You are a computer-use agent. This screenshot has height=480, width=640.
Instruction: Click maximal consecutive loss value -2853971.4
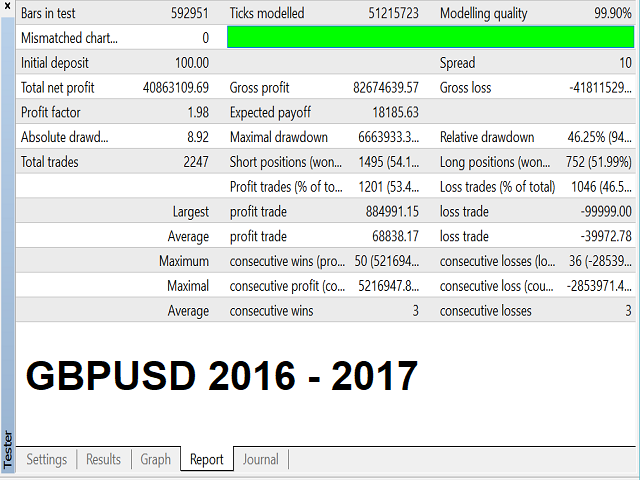pyautogui.click(x=599, y=286)
